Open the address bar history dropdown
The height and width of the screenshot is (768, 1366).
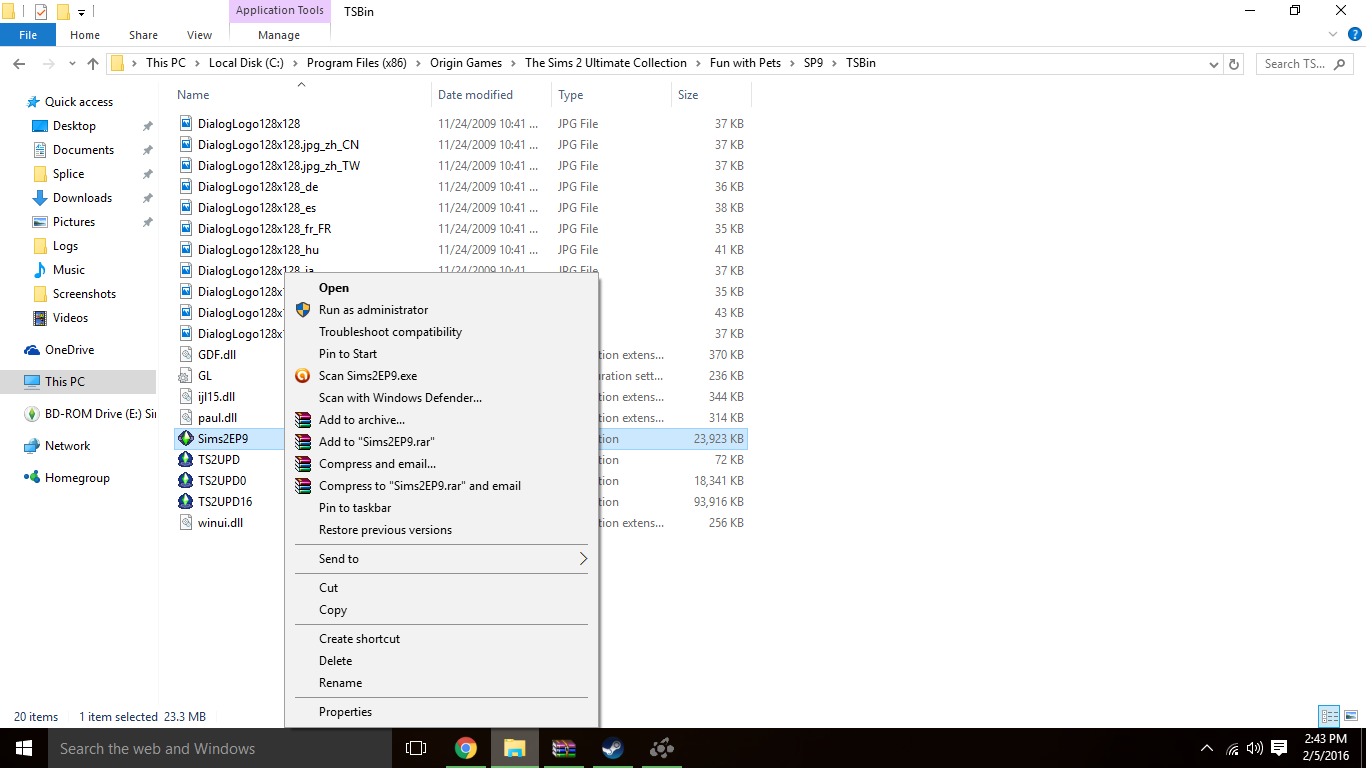click(1214, 64)
